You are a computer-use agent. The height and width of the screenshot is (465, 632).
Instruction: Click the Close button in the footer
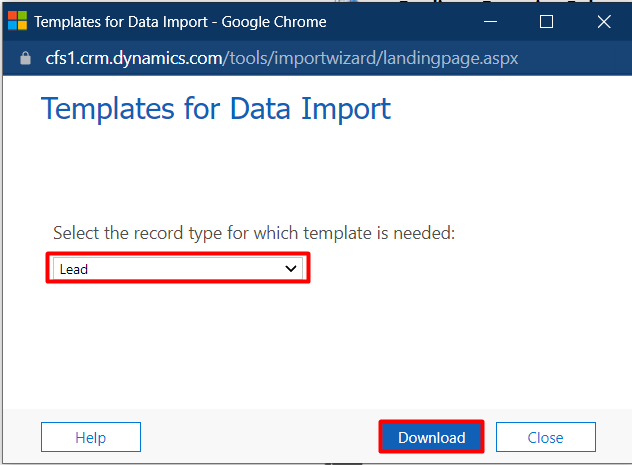click(x=545, y=437)
